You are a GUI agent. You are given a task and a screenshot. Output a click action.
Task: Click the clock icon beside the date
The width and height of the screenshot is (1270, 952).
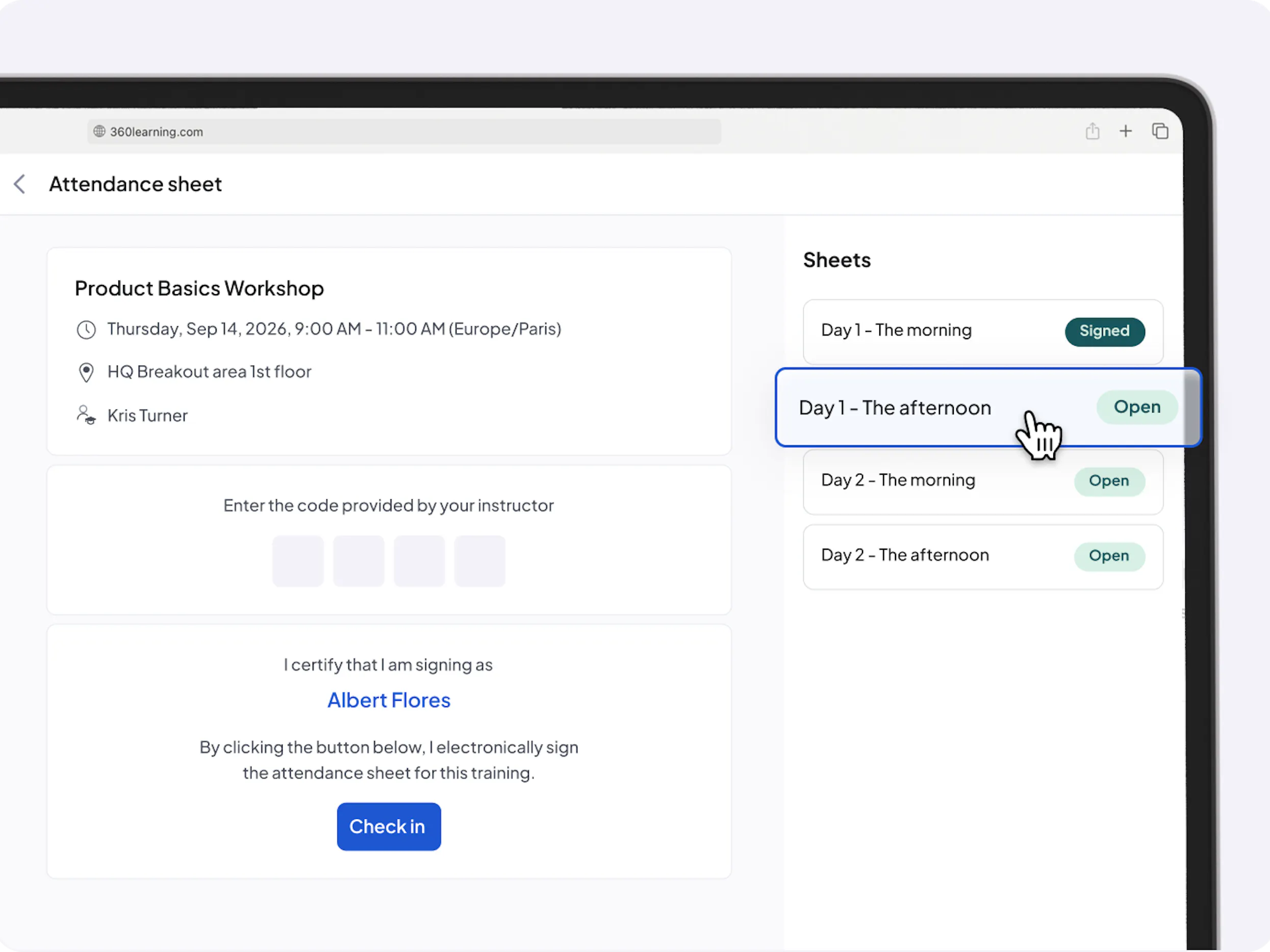coord(86,330)
